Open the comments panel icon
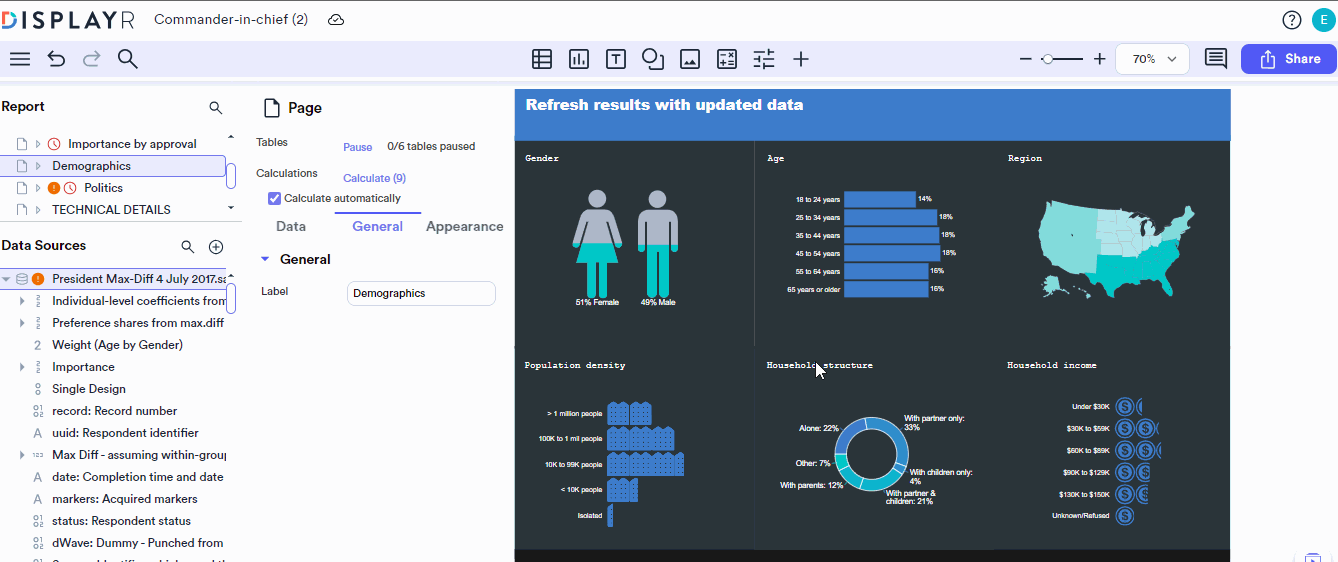 [x=1215, y=59]
